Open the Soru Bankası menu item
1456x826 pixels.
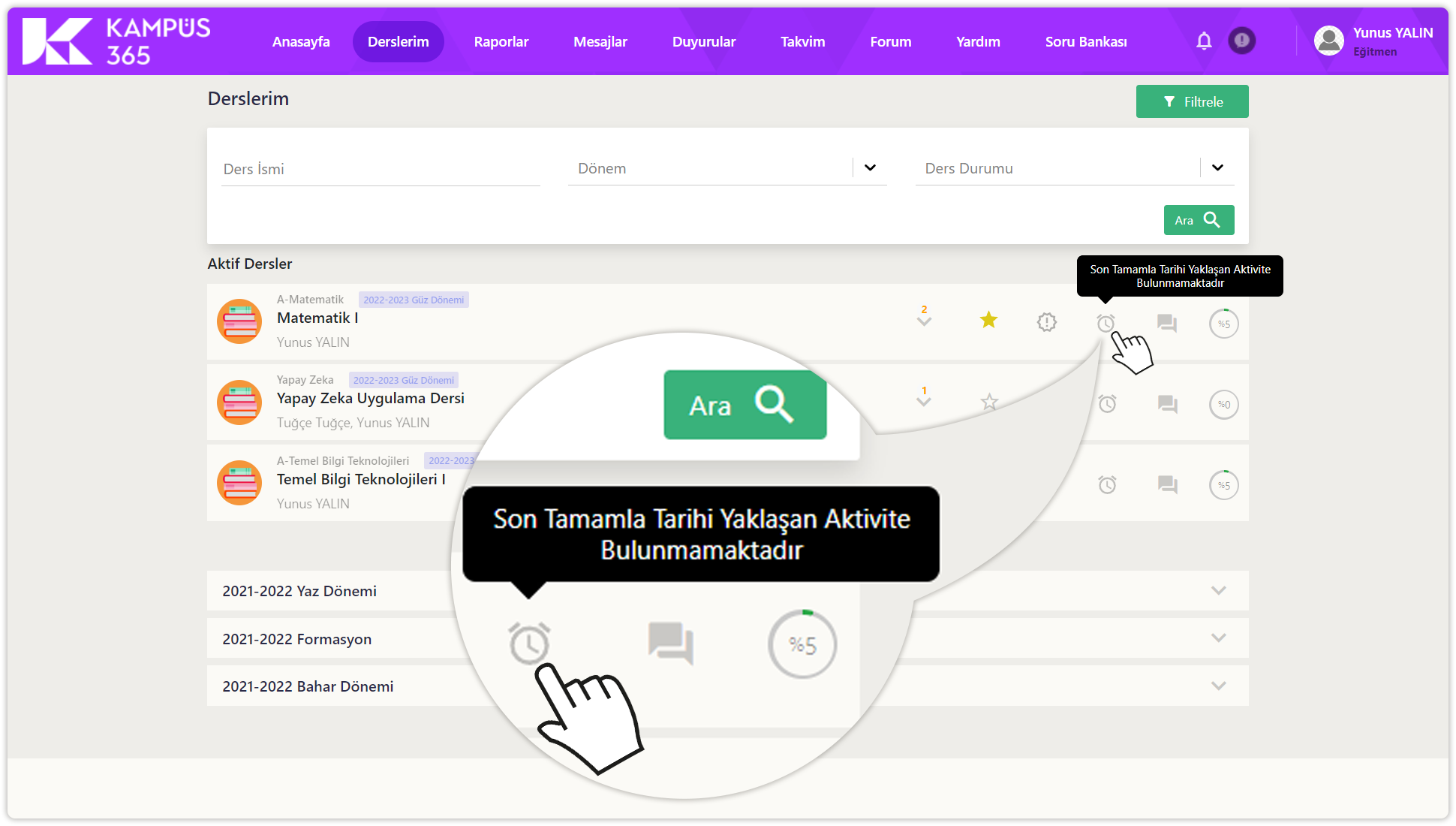(1085, 41)
